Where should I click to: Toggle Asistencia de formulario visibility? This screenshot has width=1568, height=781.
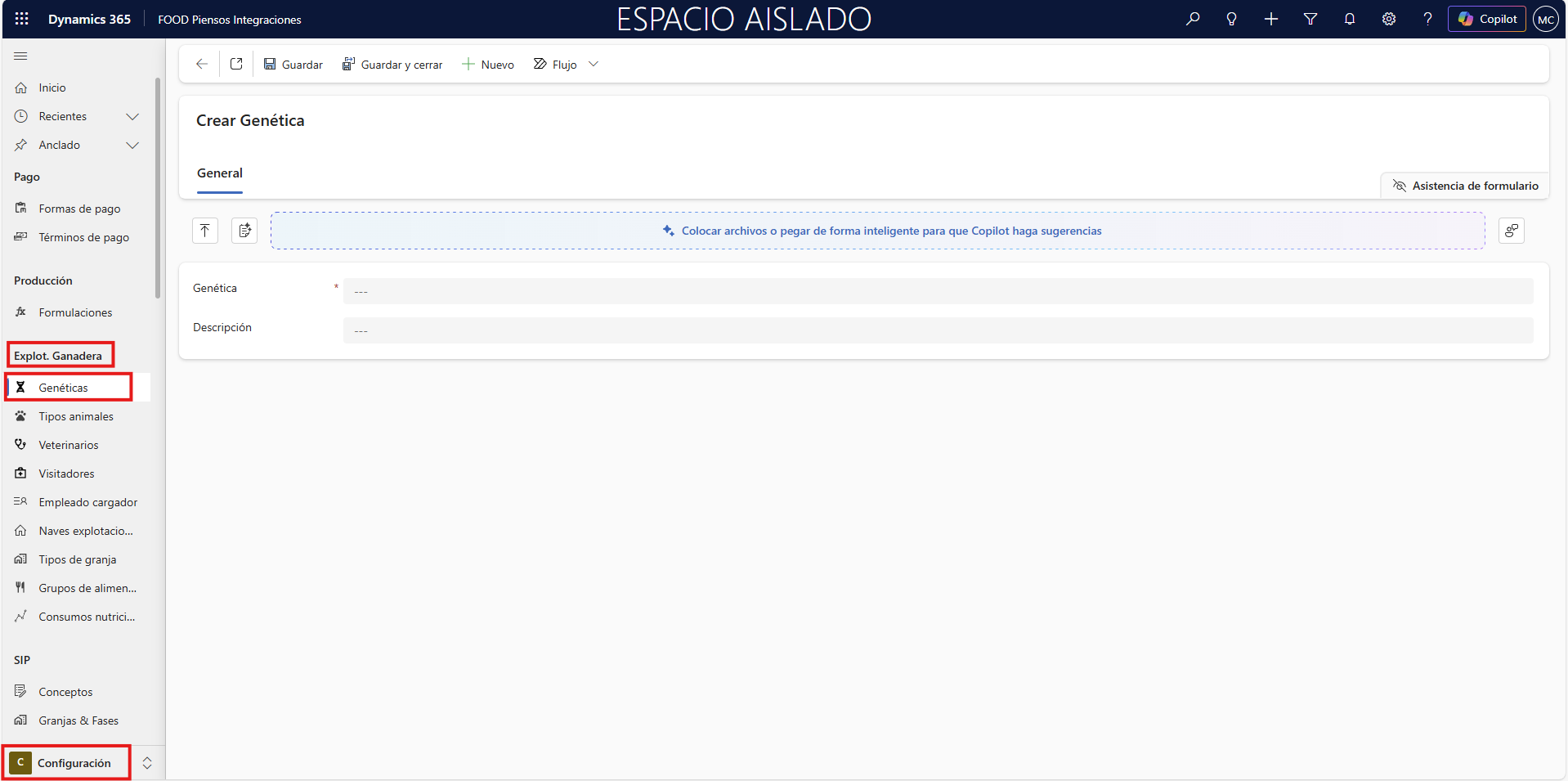[x=1465, y=186]
